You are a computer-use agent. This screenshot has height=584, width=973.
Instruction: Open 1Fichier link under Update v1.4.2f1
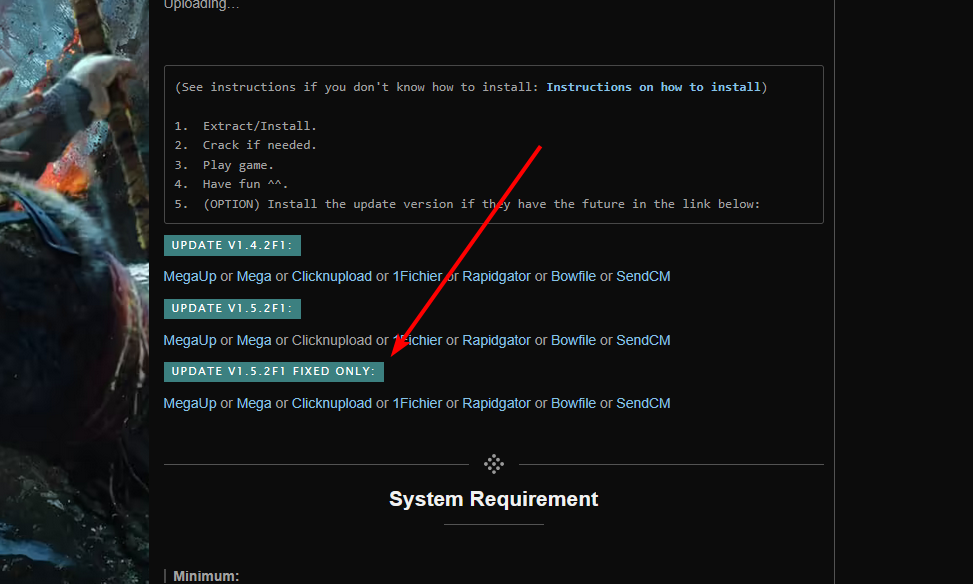[417, 276]
